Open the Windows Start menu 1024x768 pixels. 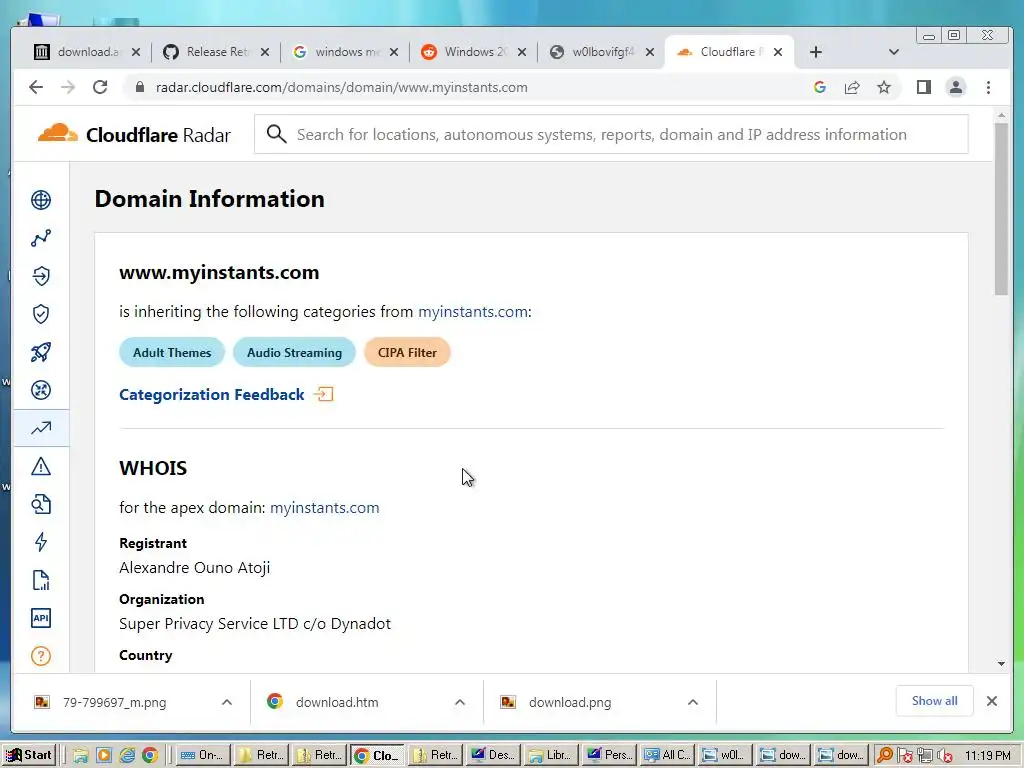click(28, 755)
